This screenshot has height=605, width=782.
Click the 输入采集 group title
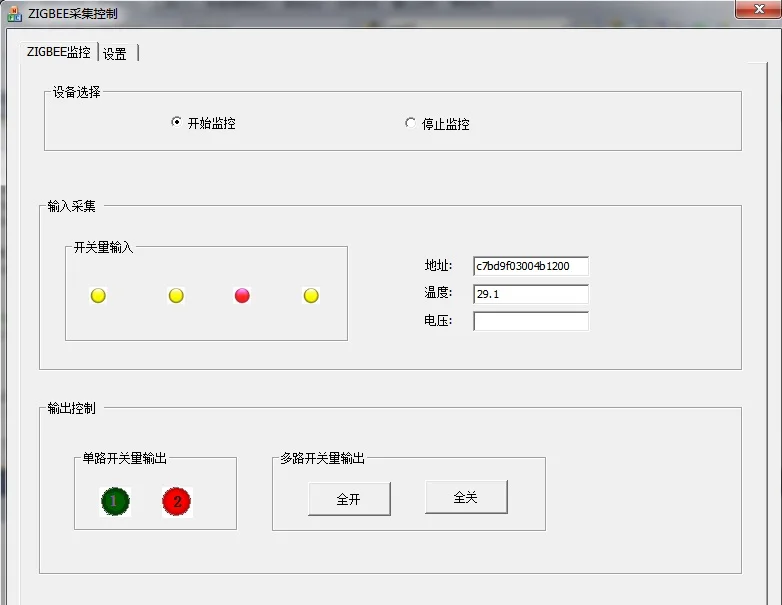[x=71, y=206]
